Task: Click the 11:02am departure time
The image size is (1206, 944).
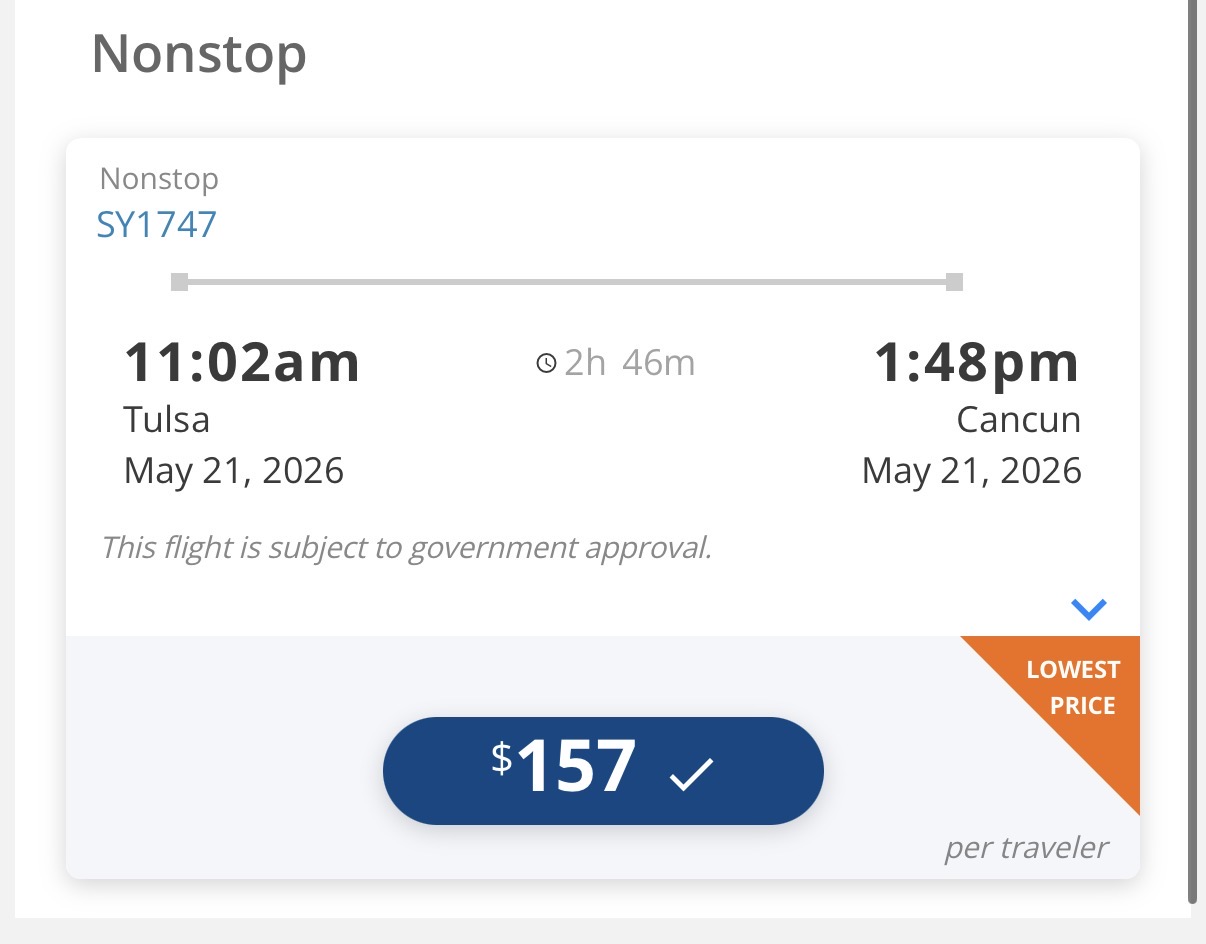Action: click(241, 362)
